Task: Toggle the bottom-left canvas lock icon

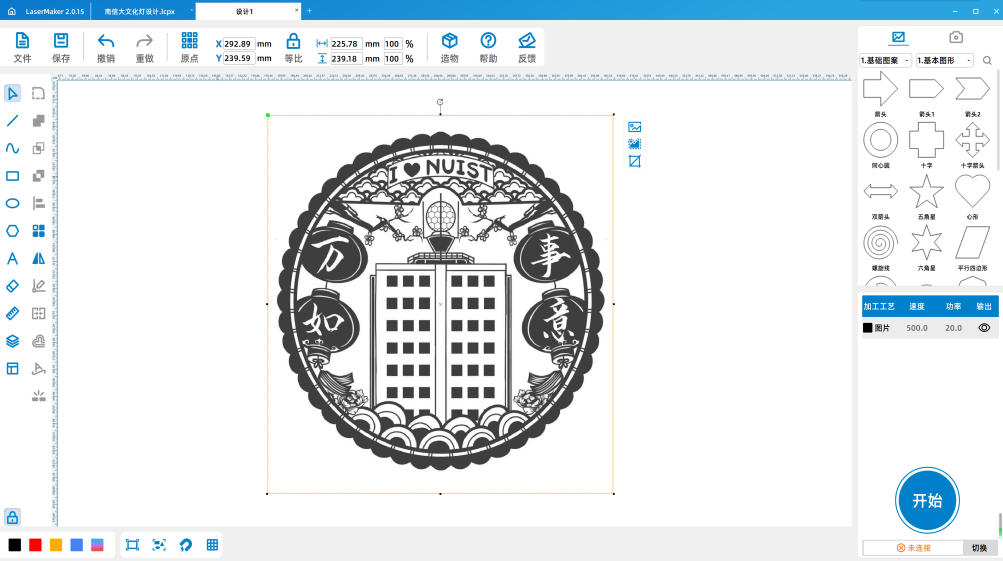Action: pyautogui.click(x=12, y=517)
